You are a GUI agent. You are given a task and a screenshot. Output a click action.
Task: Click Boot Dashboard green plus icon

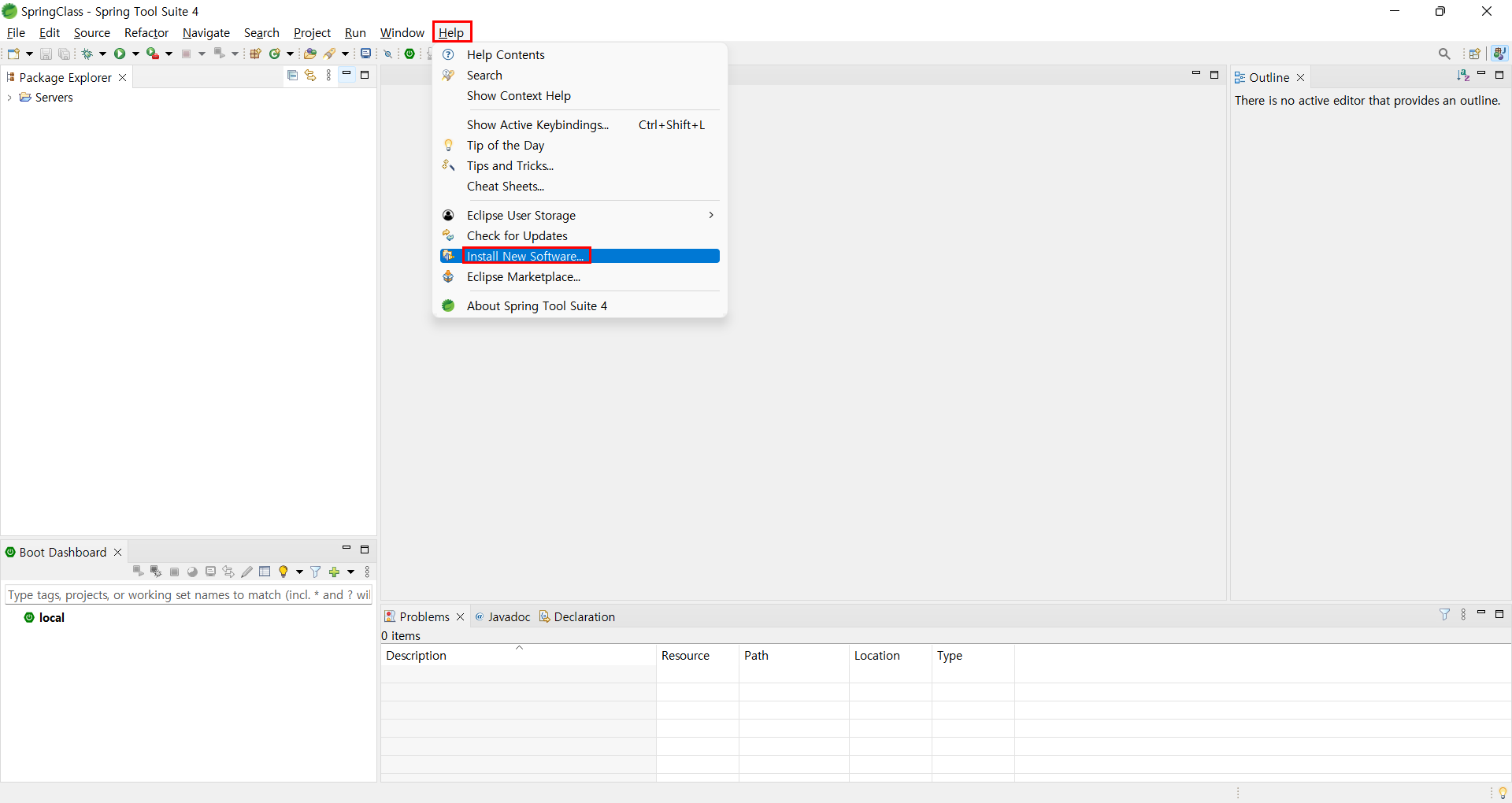(334, 572)
